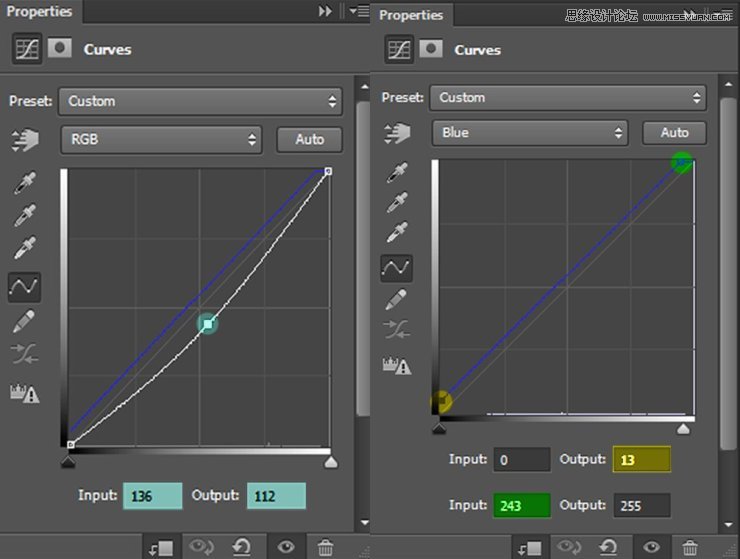This screenshot has width=740, height=559.
Task: Click Input field showing 243
Action: click(522, 505)
